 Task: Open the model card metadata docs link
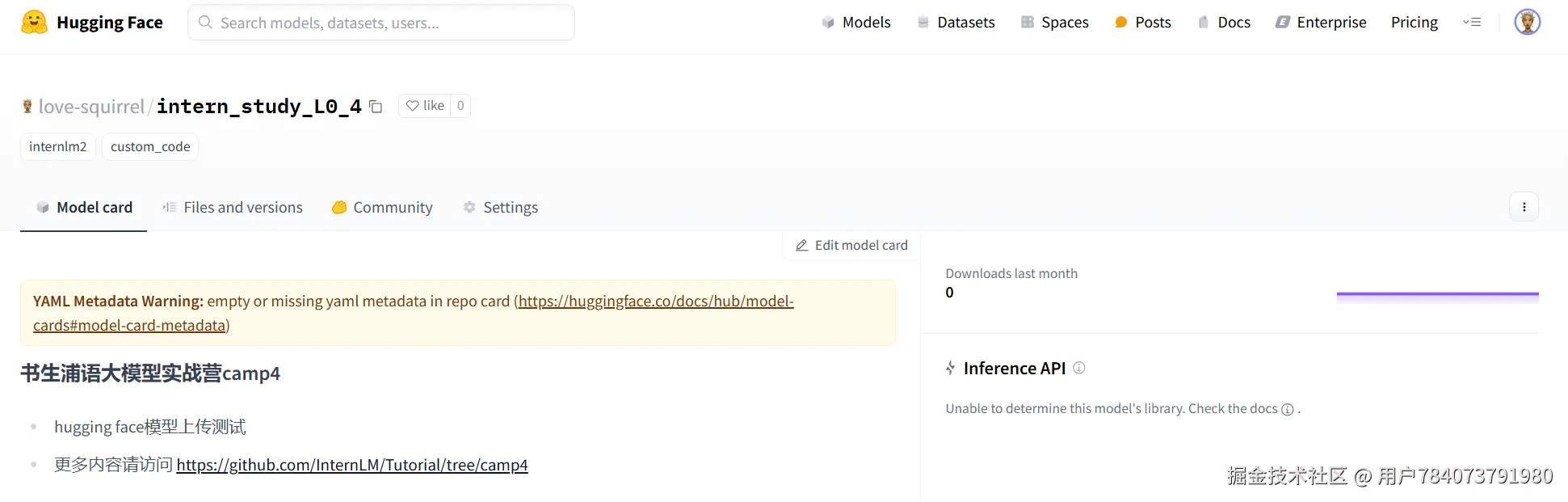coord(655,302)
